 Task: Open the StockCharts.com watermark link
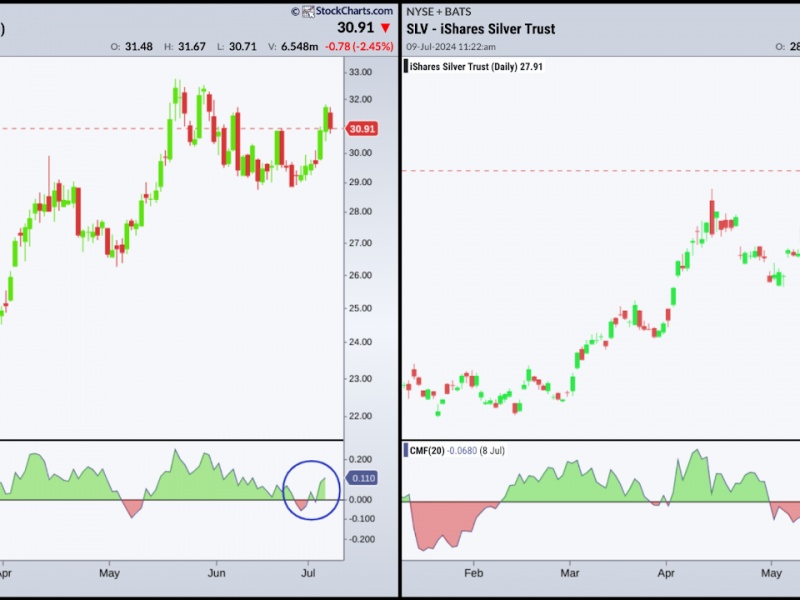(x=354, y=11)
